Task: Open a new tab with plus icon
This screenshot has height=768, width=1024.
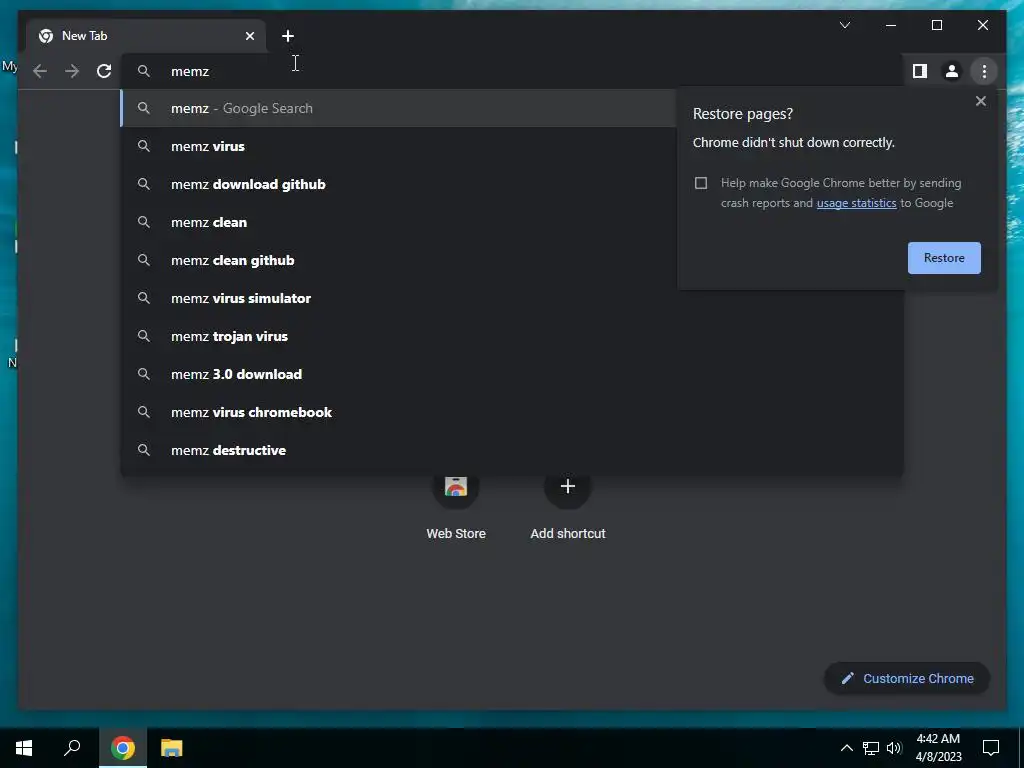Action: click(288, 36)
